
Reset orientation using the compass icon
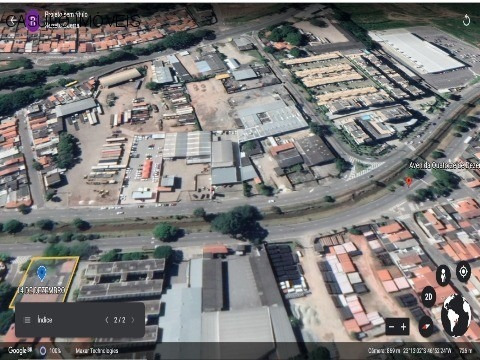click(426, 327)
